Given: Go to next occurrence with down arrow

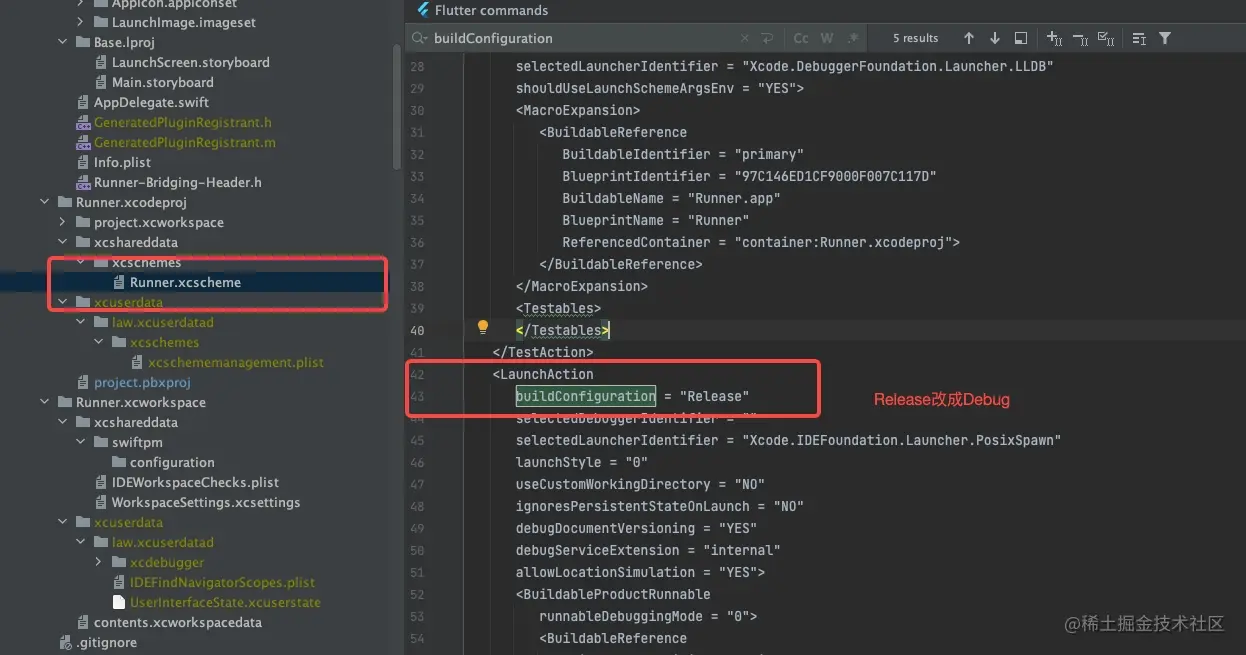Looking at the screenshot, I should tap(994, 38).
